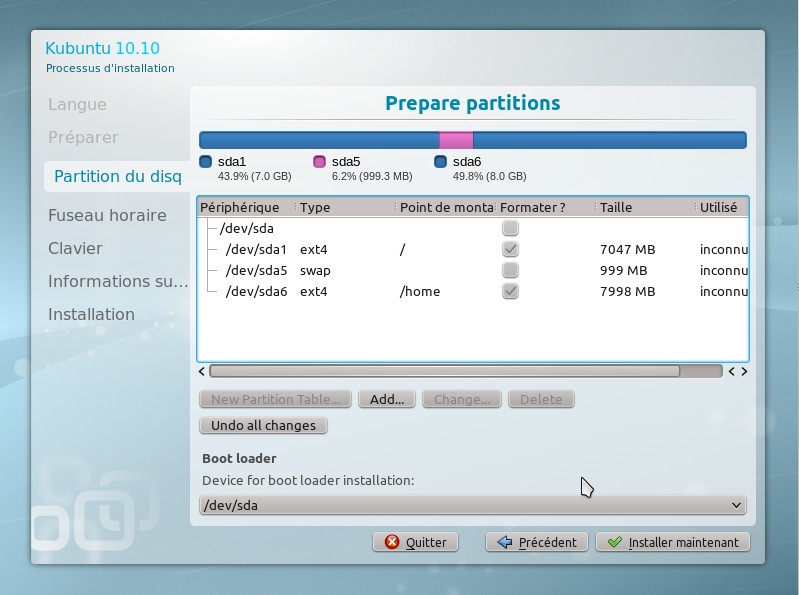This screenshot has height=595, width=799.
Task: Open the boot loader device dropdown
Action: [x=473, y=505]
